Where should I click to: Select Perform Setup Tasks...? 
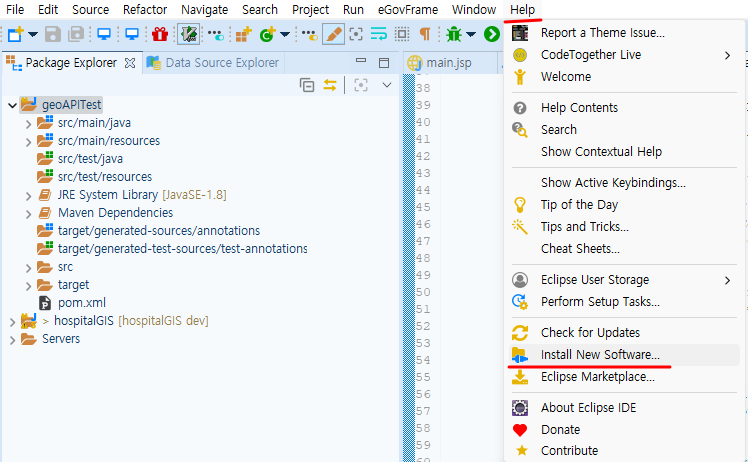pos(624,302)
